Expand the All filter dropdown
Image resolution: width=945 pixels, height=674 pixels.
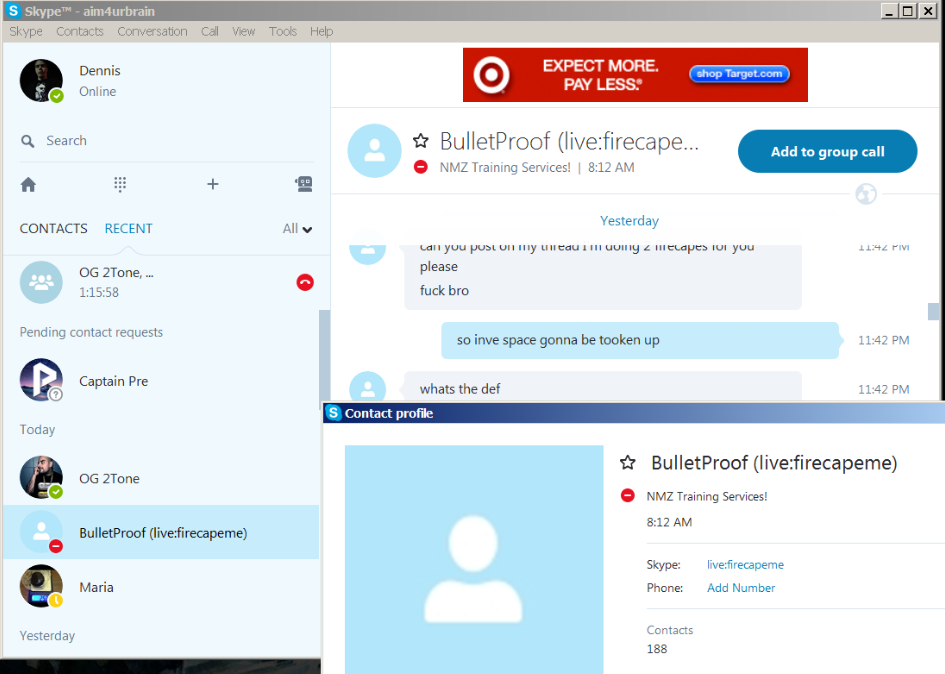coord(297,228)
